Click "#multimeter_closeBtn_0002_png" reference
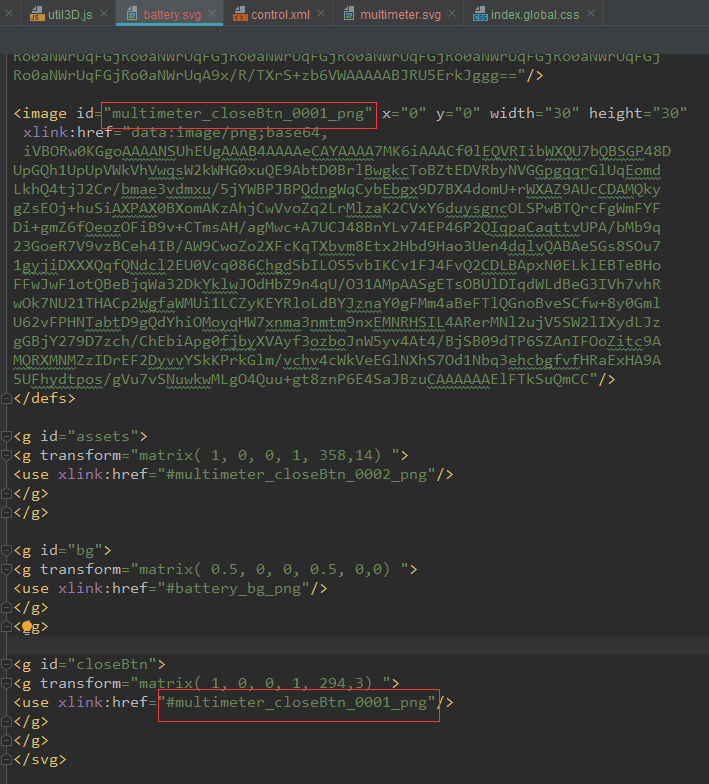The width and height of the screenshot is (709, 784). [296, 474]
